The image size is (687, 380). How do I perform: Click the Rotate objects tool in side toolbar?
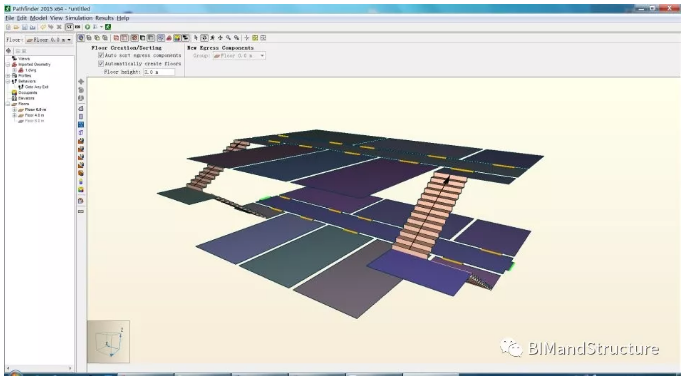tap(81, 90)
